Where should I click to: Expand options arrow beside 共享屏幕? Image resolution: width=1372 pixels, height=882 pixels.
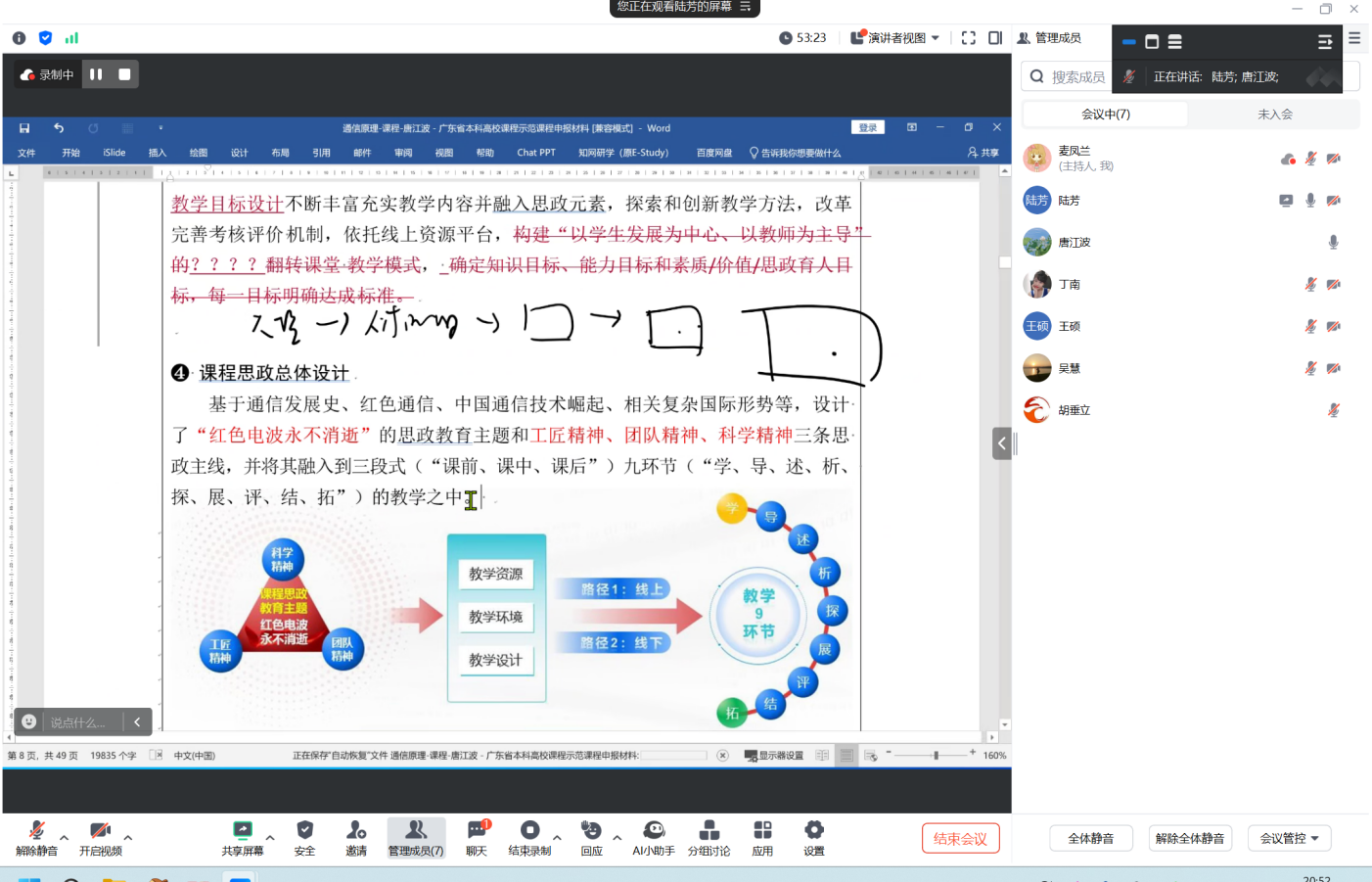[x=270, y=838]
